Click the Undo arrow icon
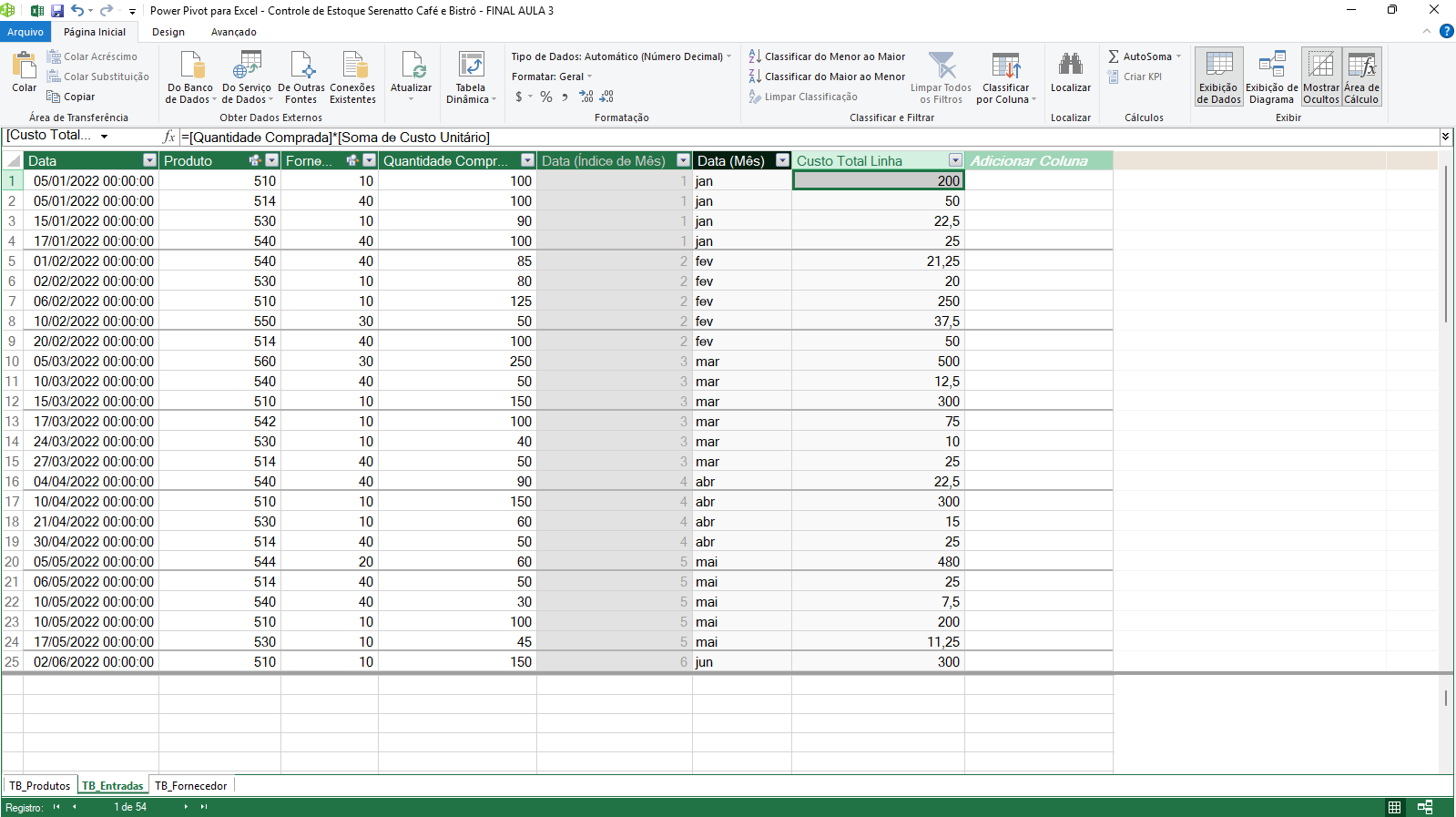This screenshot has width=1456, height=817. point(77,11)
